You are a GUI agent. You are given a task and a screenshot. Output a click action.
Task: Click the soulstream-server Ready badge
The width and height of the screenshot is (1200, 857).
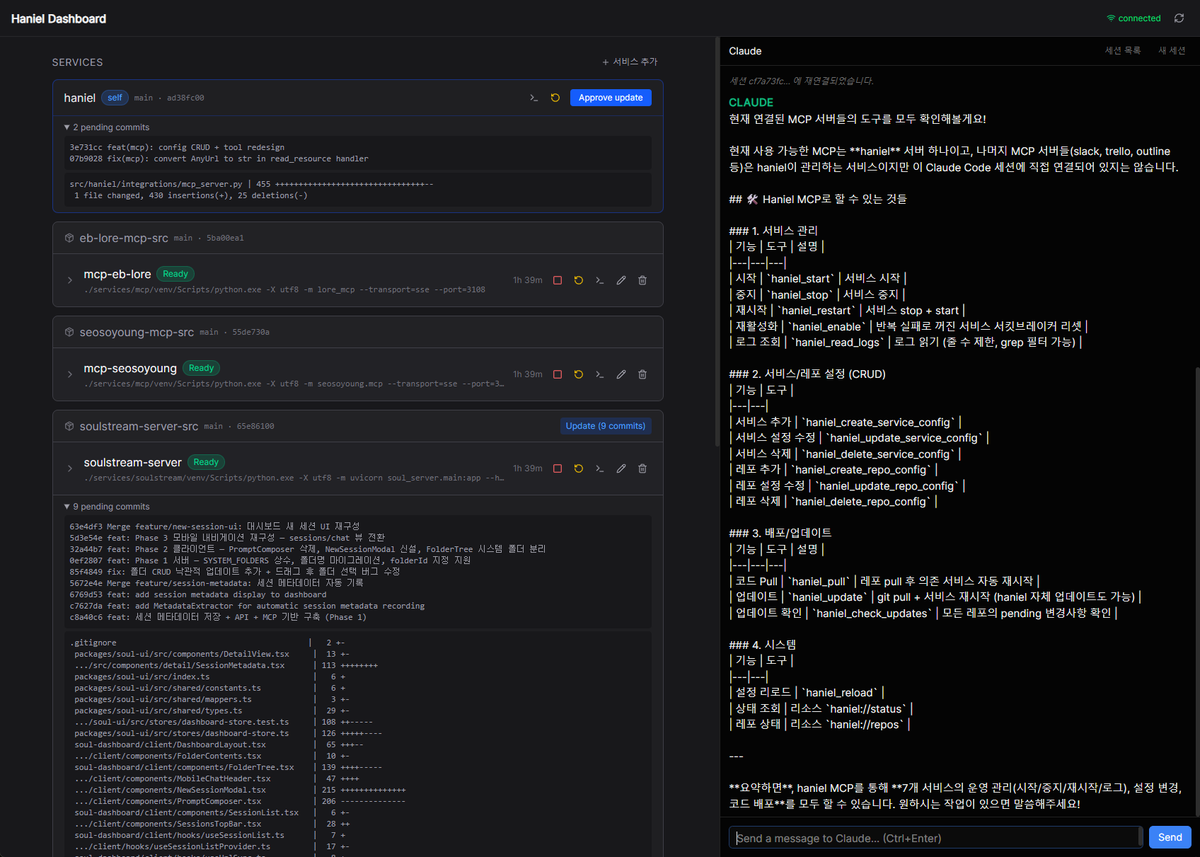coord(206,462)
